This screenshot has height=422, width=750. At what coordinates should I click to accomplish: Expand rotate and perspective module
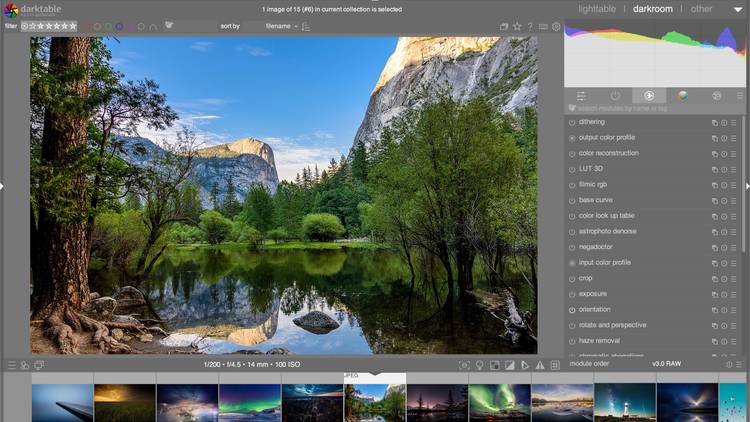(612, 325)
